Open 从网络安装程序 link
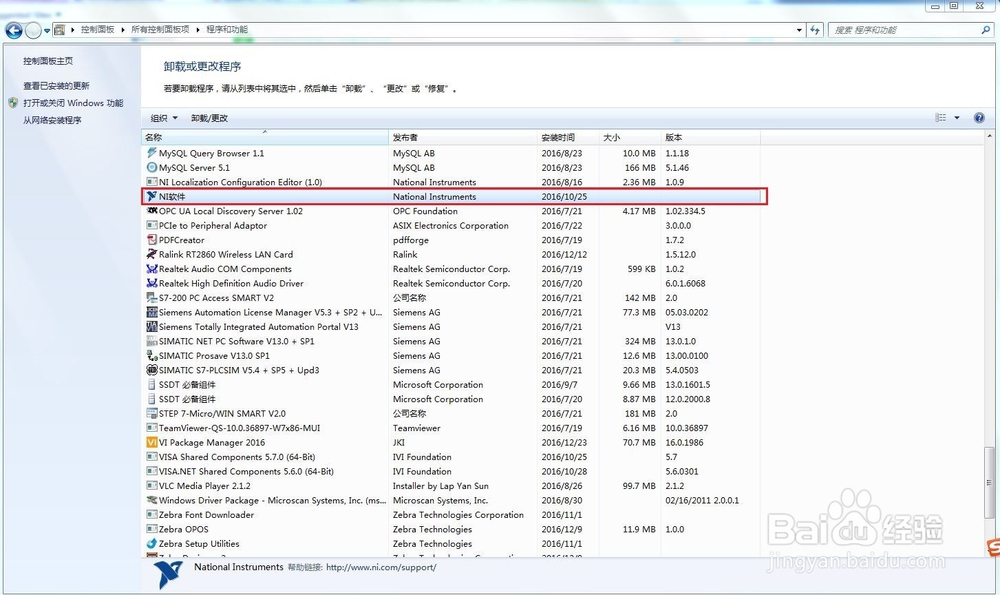1000x595 pixels. coord(52,120)
